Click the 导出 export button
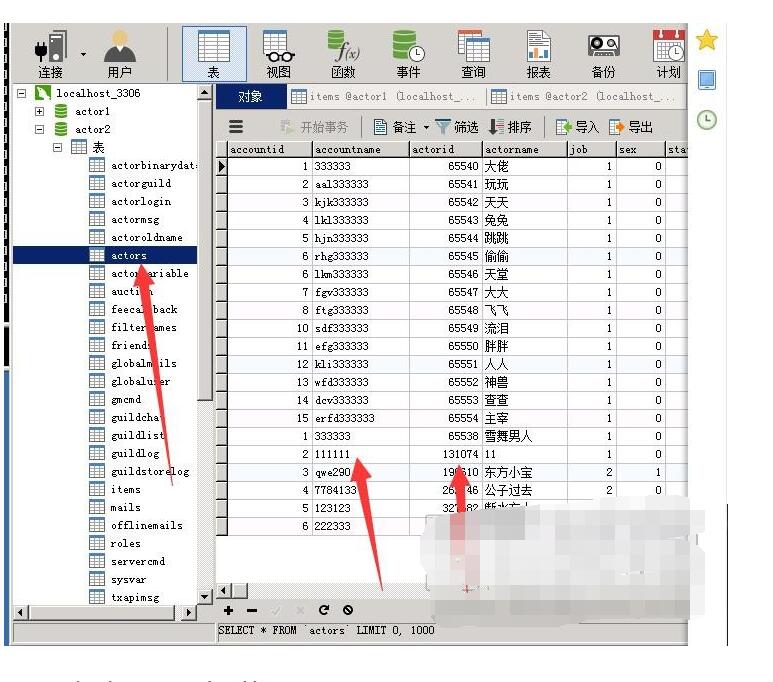This screenshot has height=682, width=773. point(631,127)
